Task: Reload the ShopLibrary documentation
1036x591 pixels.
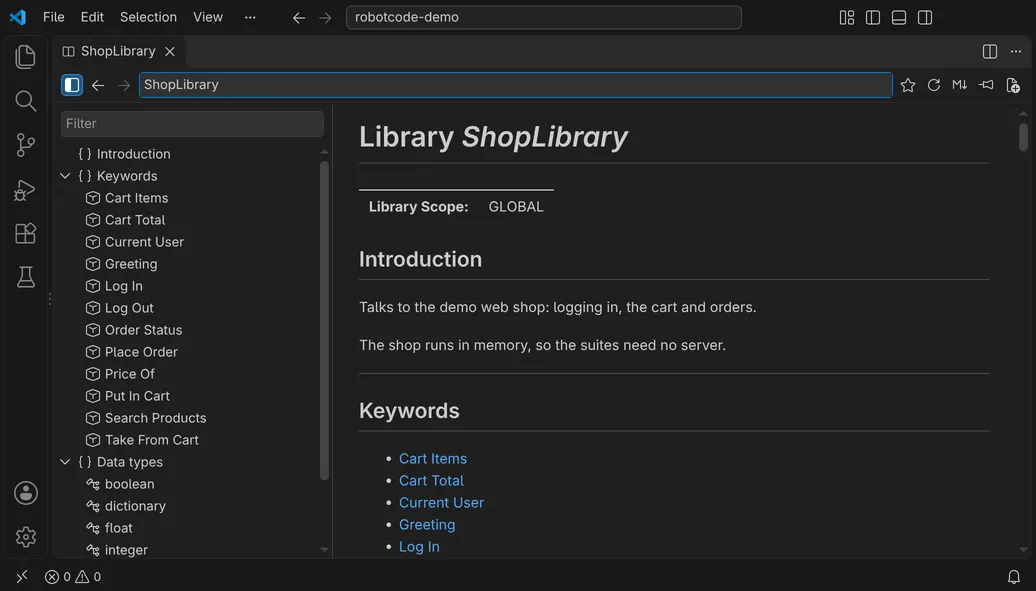Action: [x=934, y=85]
